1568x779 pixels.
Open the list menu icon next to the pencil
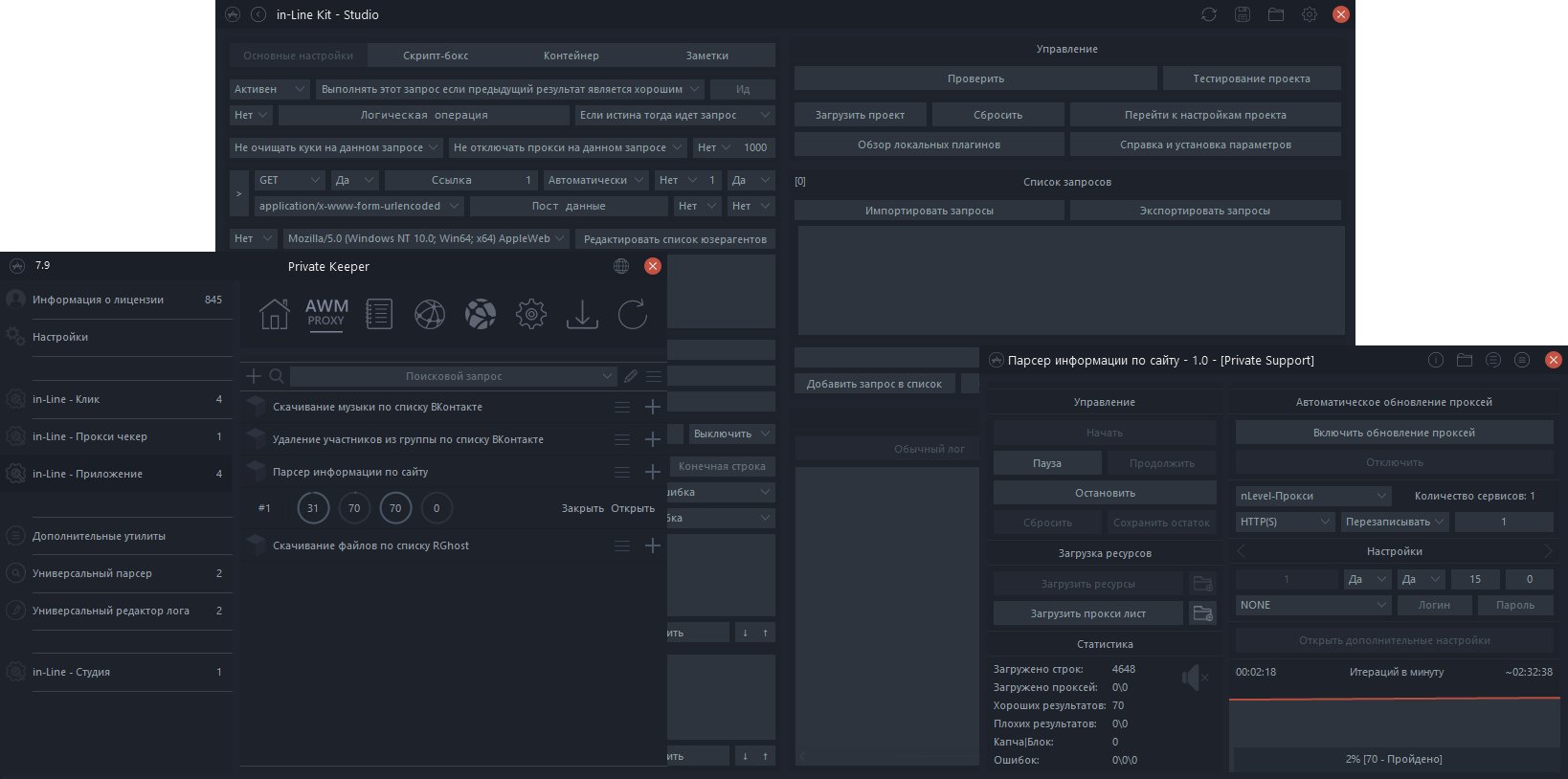tap(654, 376)
